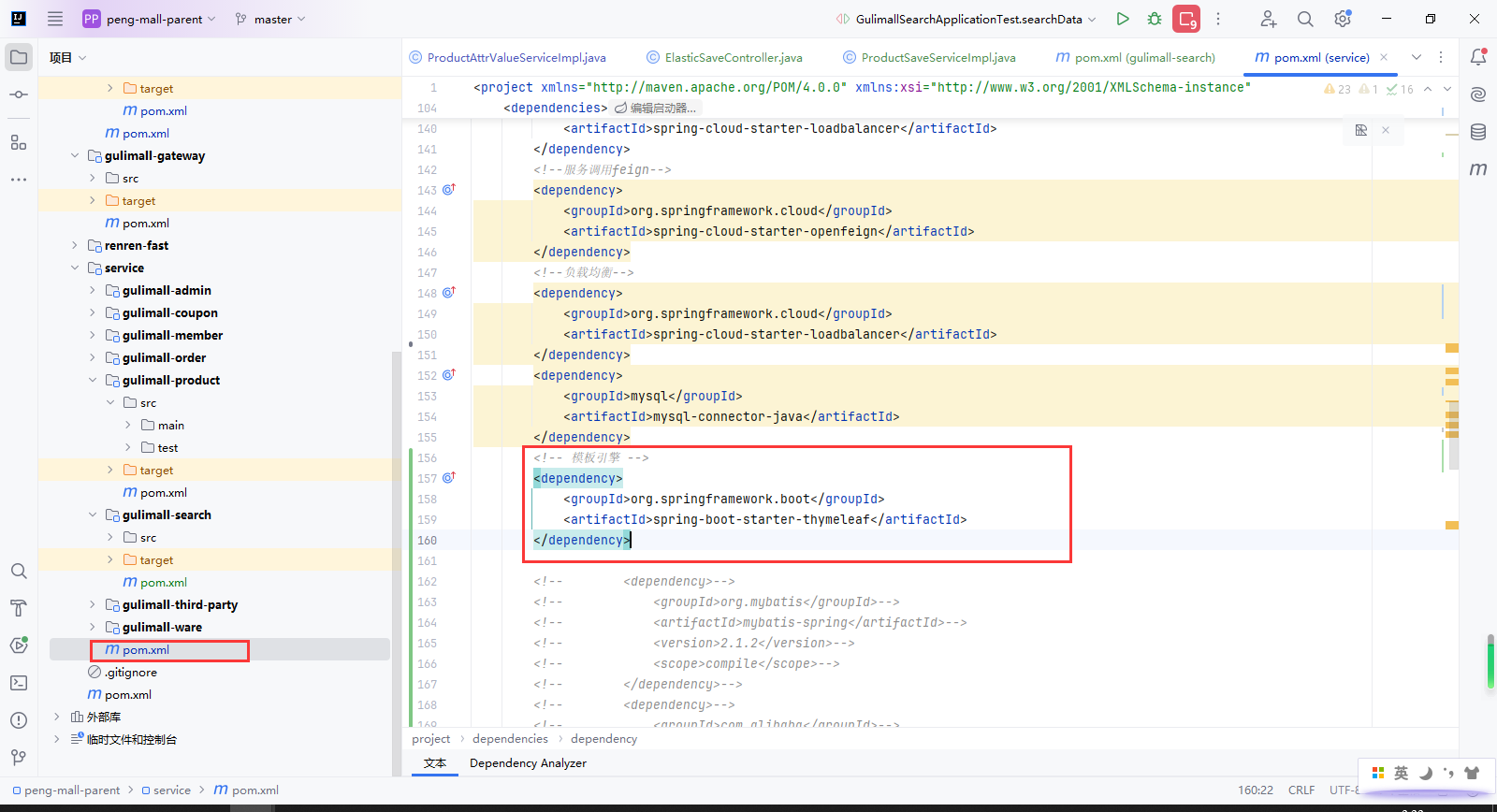
Task: Switch to ProductSaveServiceImpl.java tab
Action: 929,57
